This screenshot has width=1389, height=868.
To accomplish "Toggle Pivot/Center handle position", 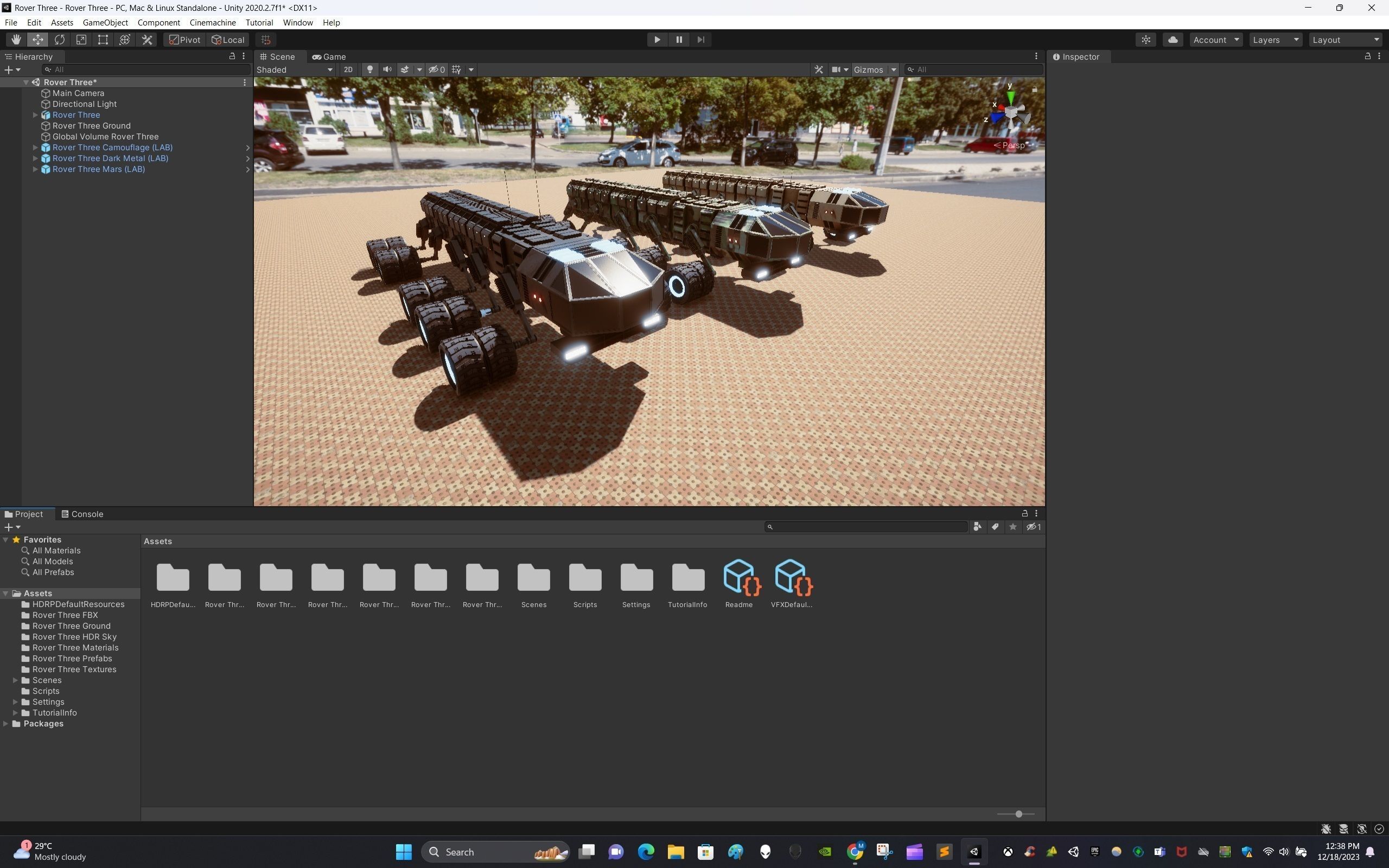I will 185,40.
